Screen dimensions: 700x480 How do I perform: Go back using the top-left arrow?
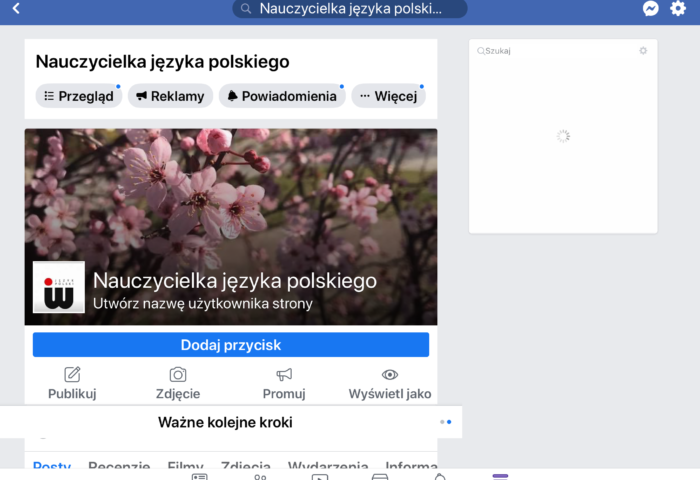point(16,9)
